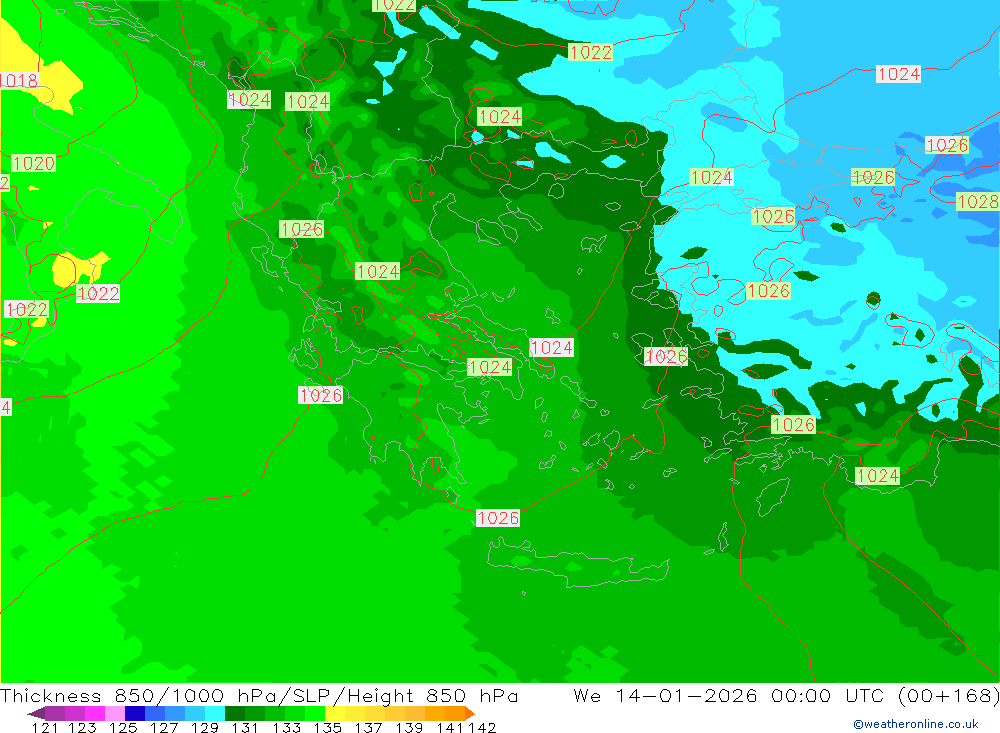Click the 142 legend value
Viewport: 1000px width, 733px height.
(482, 727)
